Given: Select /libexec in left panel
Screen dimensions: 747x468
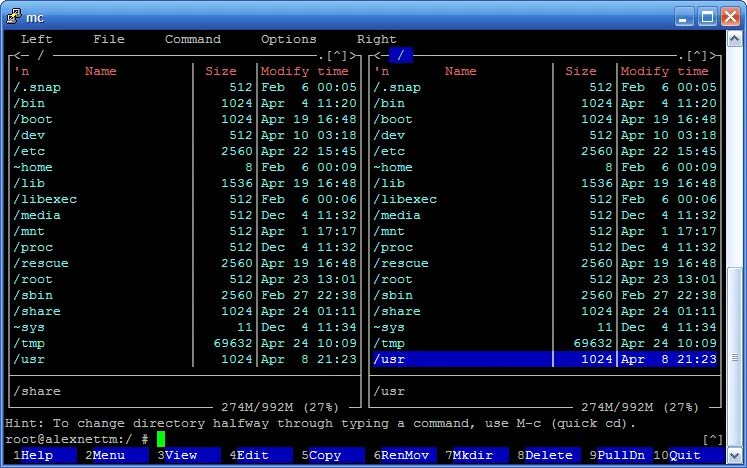Looking at the screenshot, I should 185,199.
